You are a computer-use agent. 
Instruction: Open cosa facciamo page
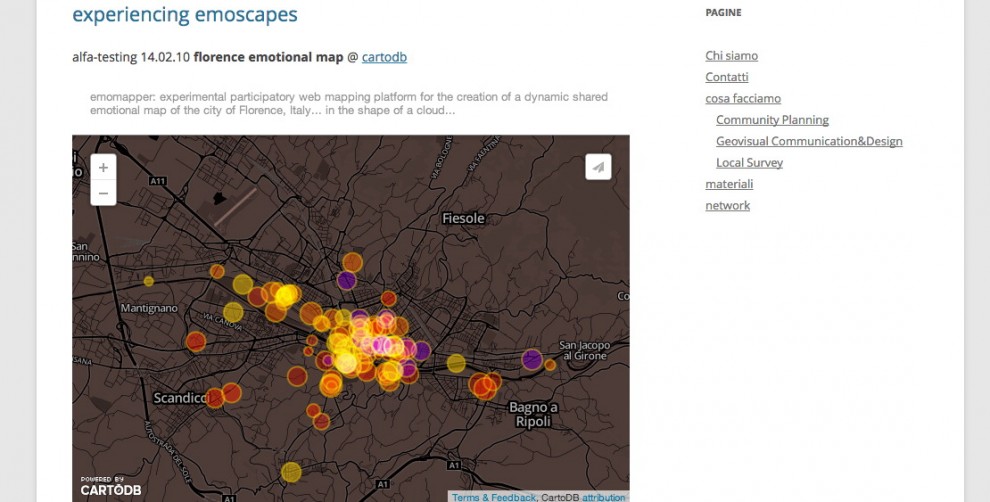743,99
